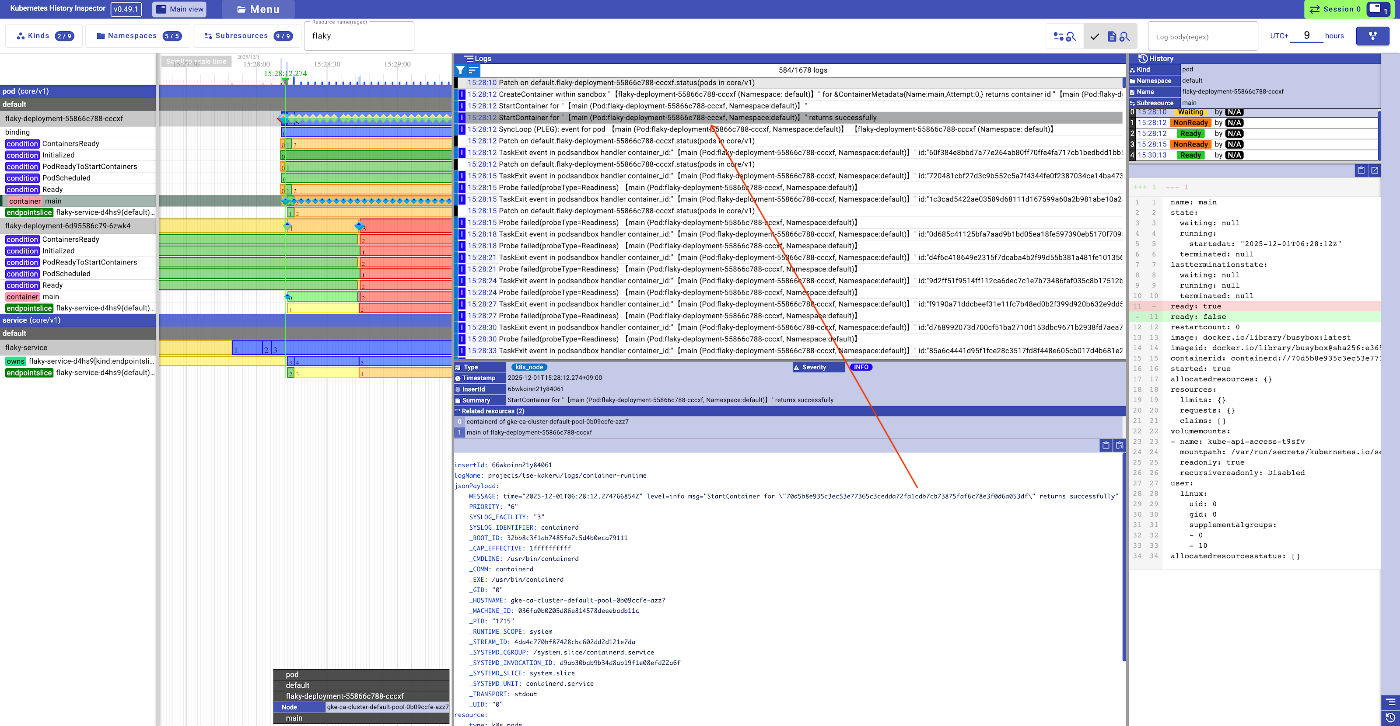Click the Namespaces 5/5 count badge
The height and width of the screenshot is (726, 1400).
point(172,36)
